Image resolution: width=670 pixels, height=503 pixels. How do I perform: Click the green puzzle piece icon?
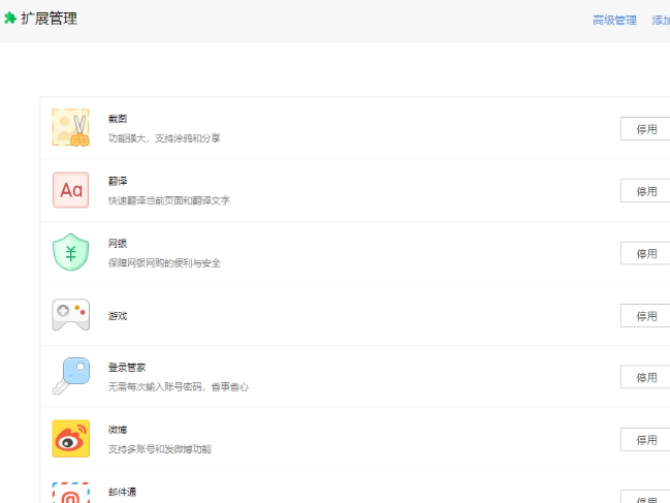[x=10, y=18]
